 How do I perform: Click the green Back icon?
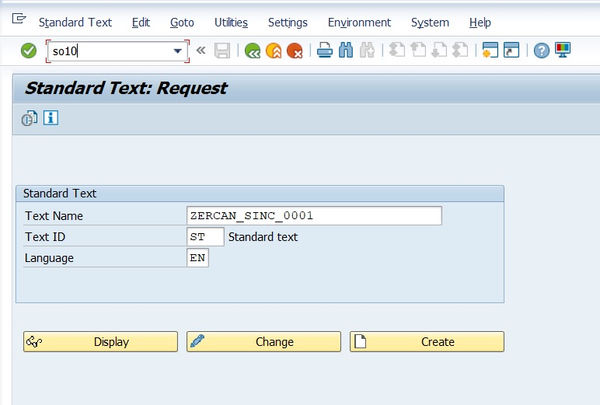pyautogui.click(x=253, y=51)
